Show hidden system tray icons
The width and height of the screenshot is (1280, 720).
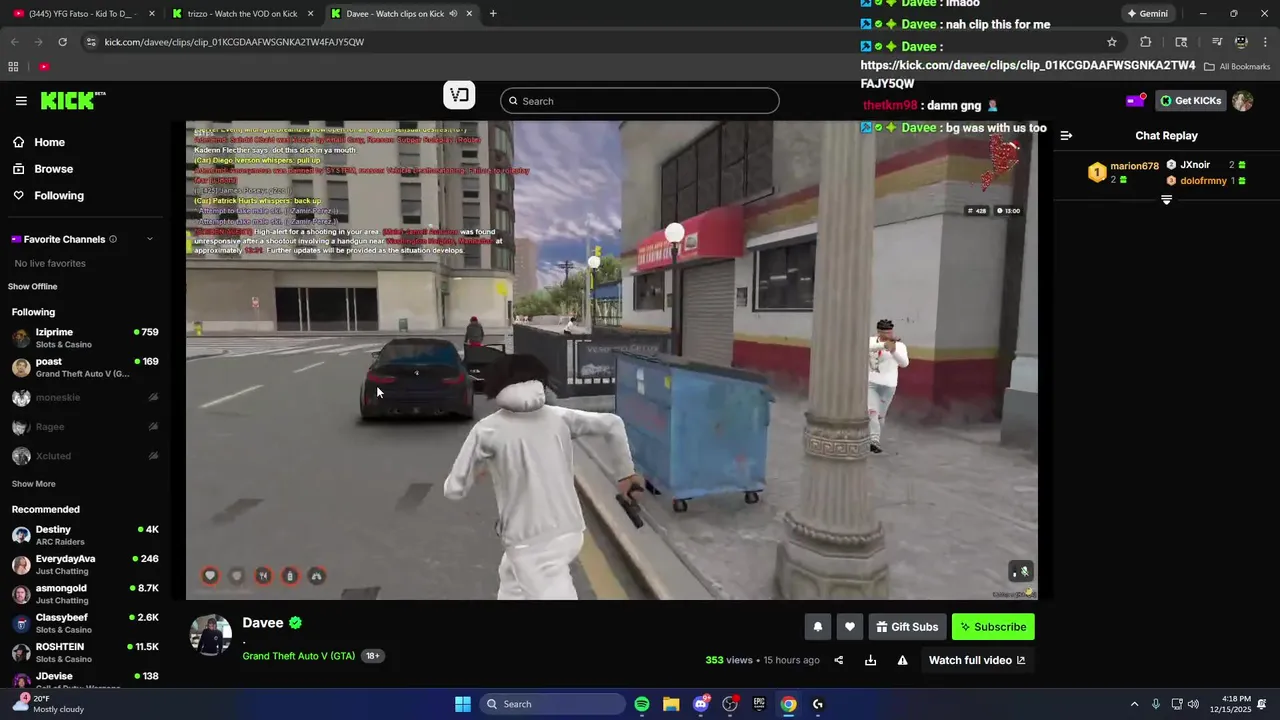click(x=1134, y=704)
